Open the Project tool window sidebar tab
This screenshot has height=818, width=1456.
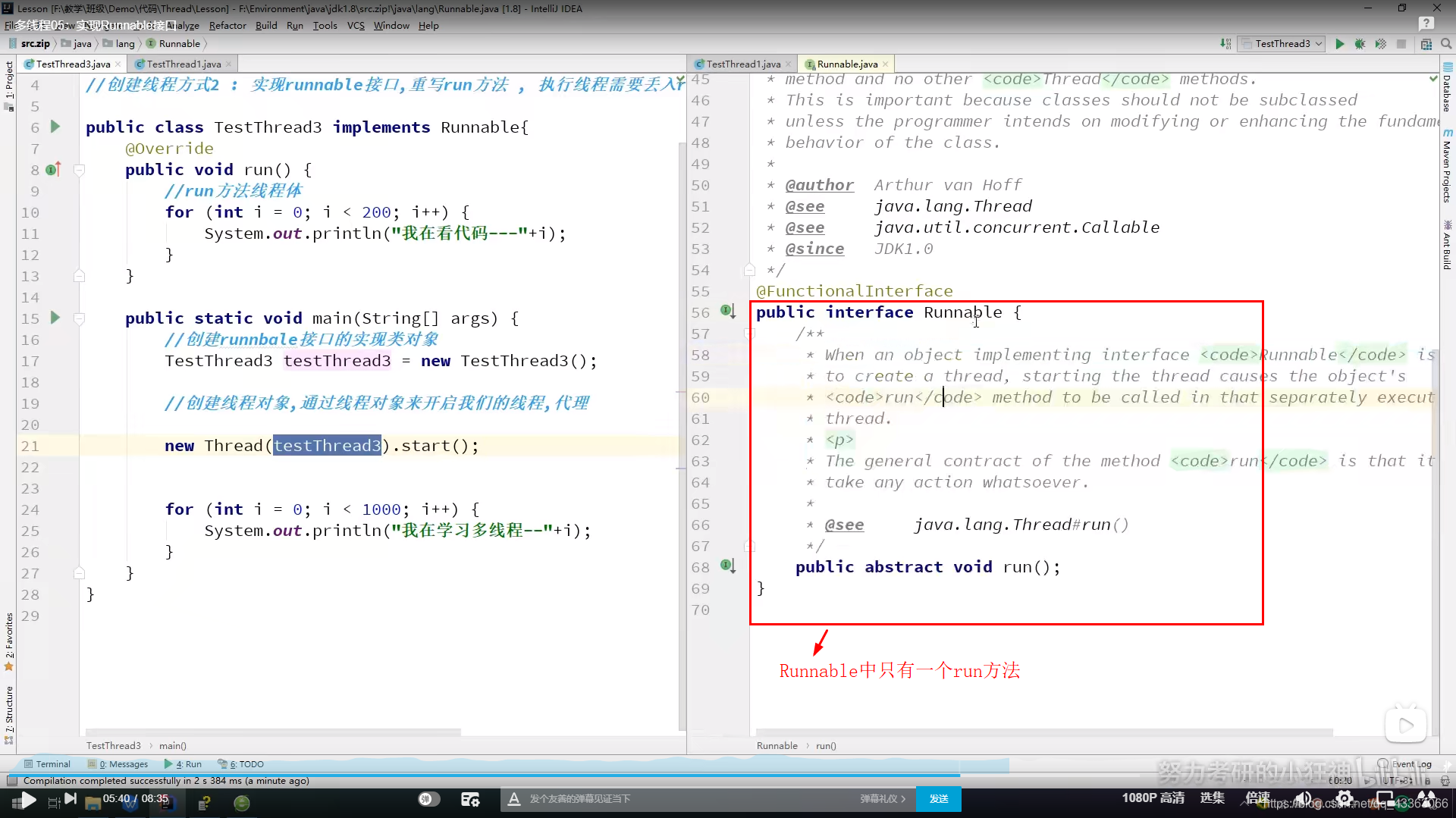(9, 86)
